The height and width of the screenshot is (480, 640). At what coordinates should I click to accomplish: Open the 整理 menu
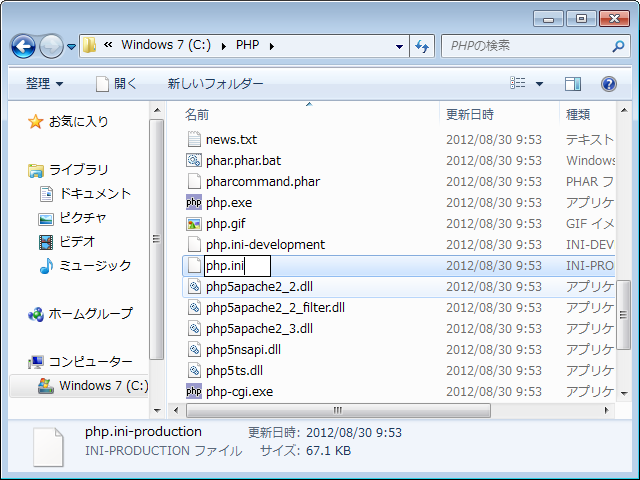pyautogui.click(x=44, y=84)
